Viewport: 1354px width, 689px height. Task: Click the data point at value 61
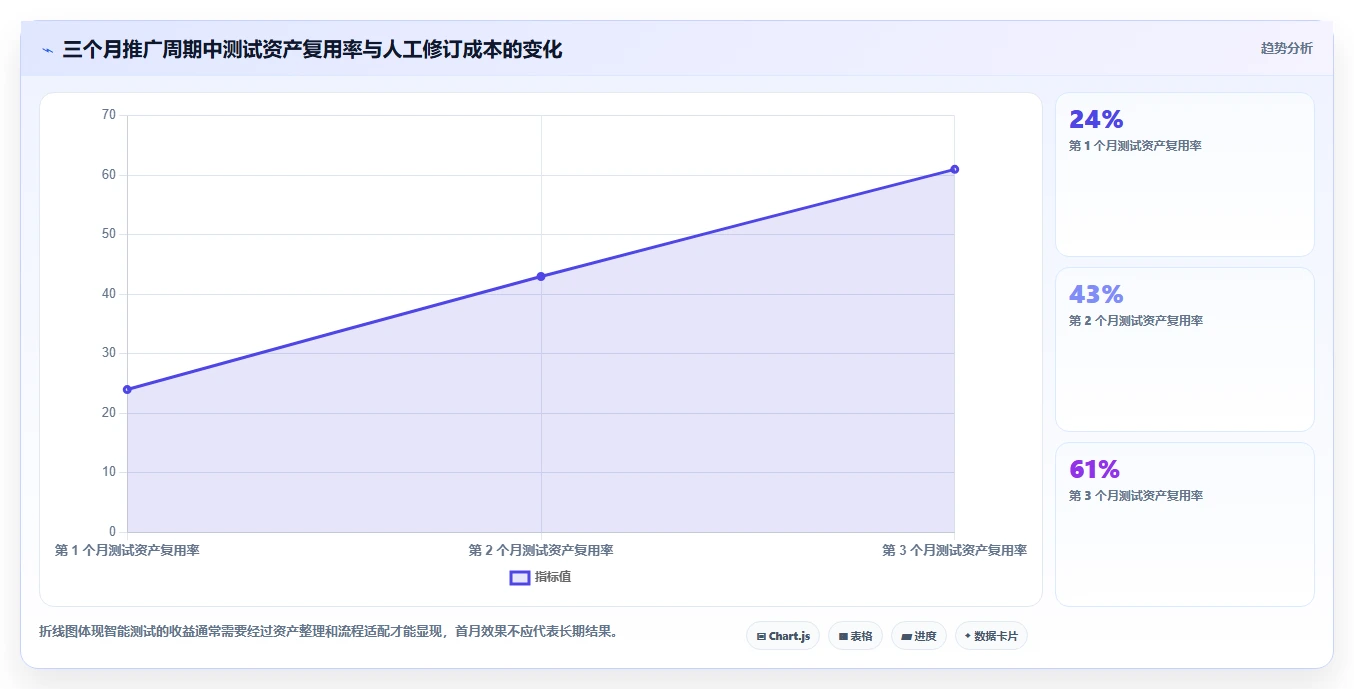[955, 169]
